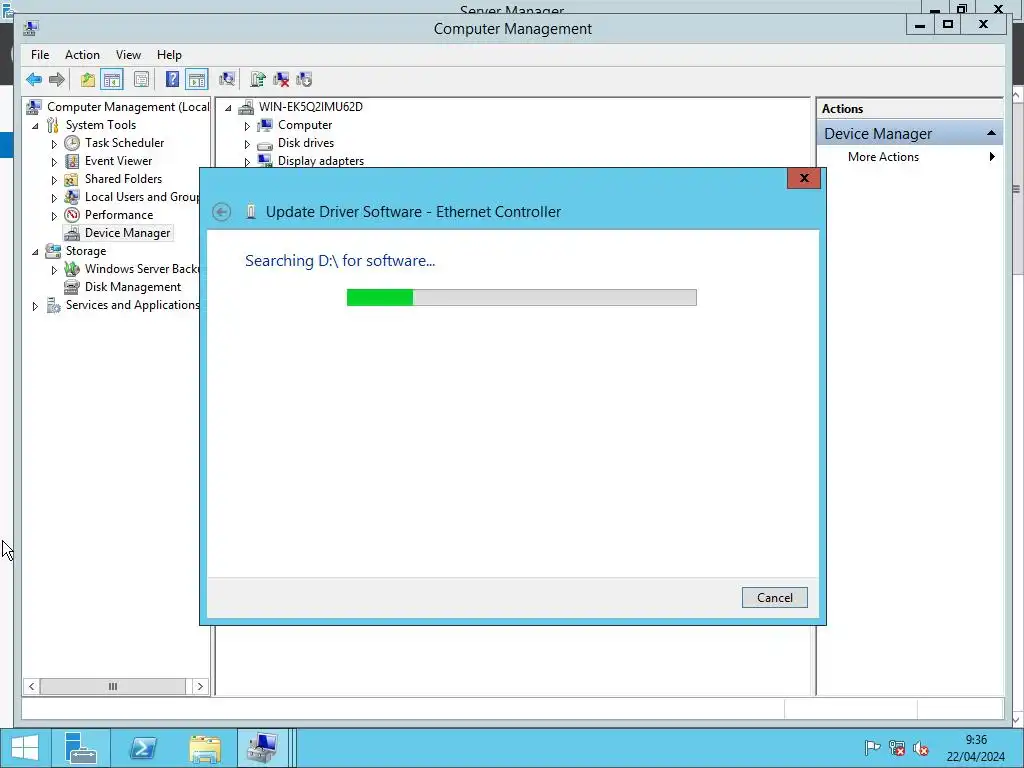Click the Disable device toolbar icon
1024x768 pixels.
click(x=304, y=80)
